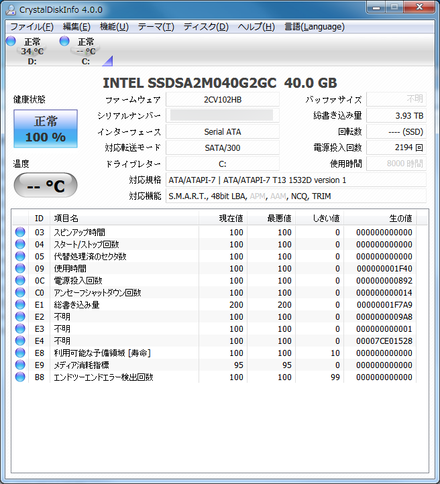Open the テーマ(T) menu
The width and height of the screenshot is (440, 484).
click(x=156, y=27)
